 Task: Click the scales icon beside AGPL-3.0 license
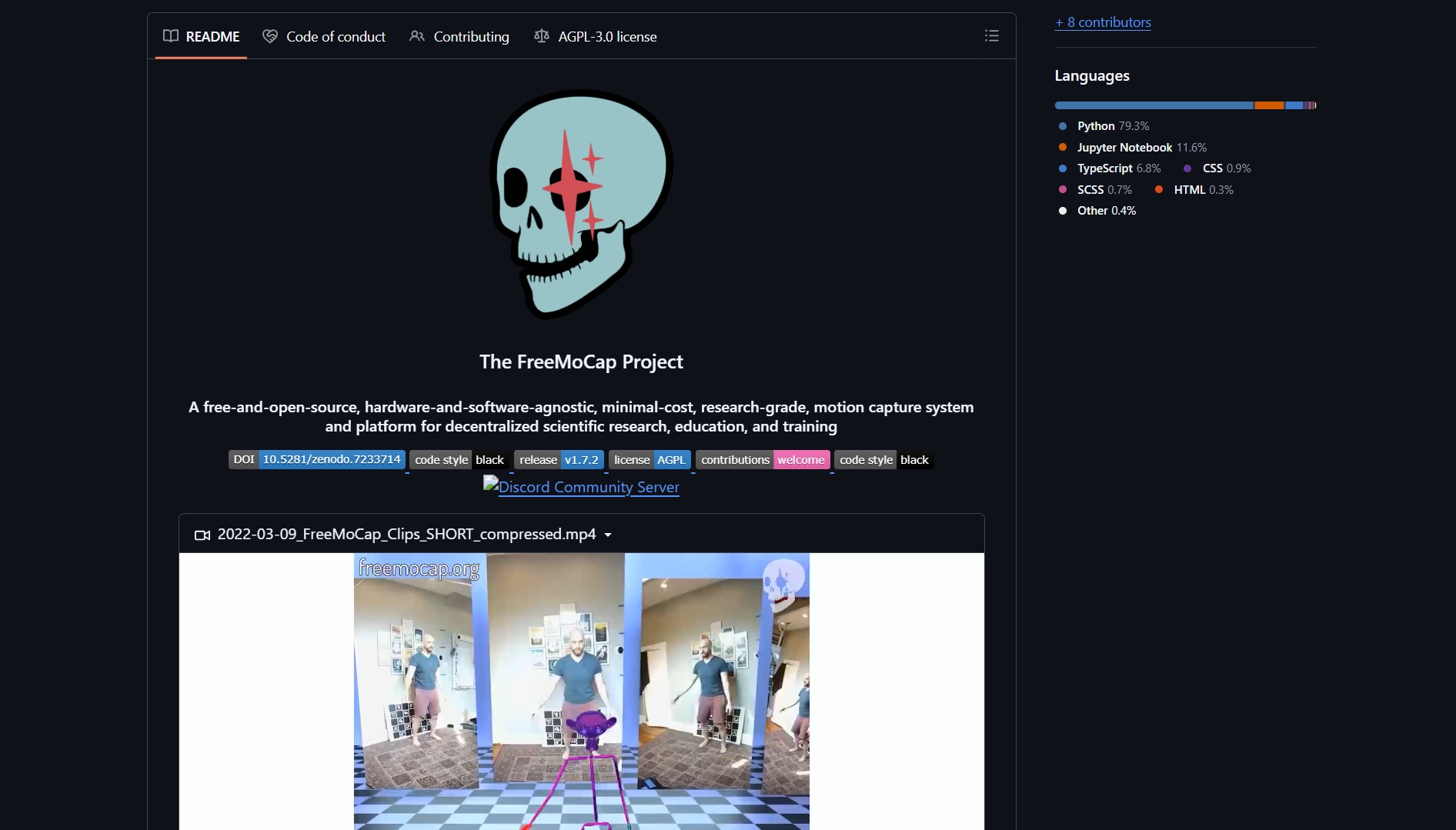point(541,35)
